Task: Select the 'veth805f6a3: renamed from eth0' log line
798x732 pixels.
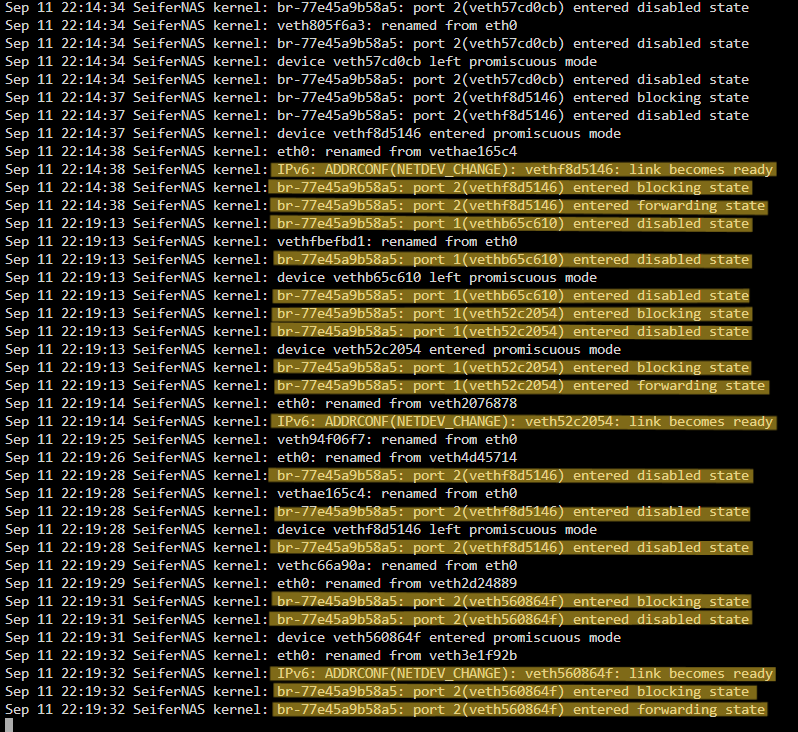Action: 261,25
